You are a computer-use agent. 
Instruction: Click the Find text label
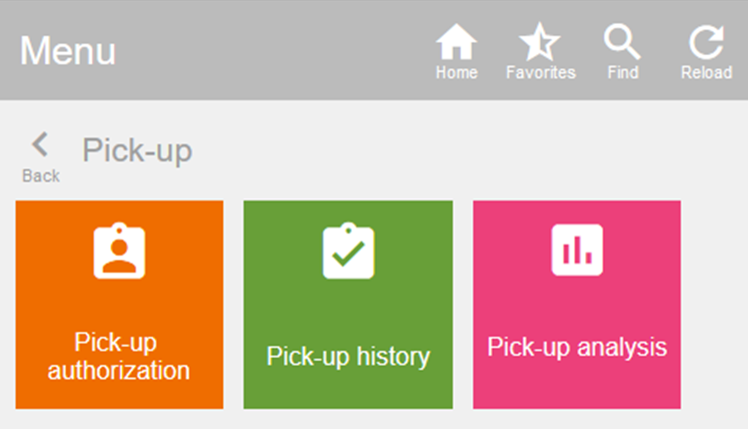(623, 73)
